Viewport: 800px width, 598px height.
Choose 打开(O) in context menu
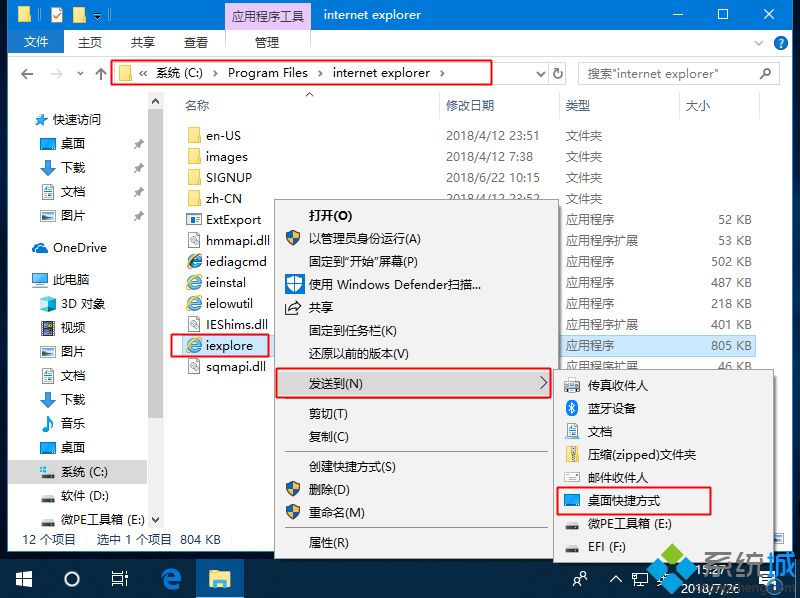pyautogui.click(x=331, y=215)
